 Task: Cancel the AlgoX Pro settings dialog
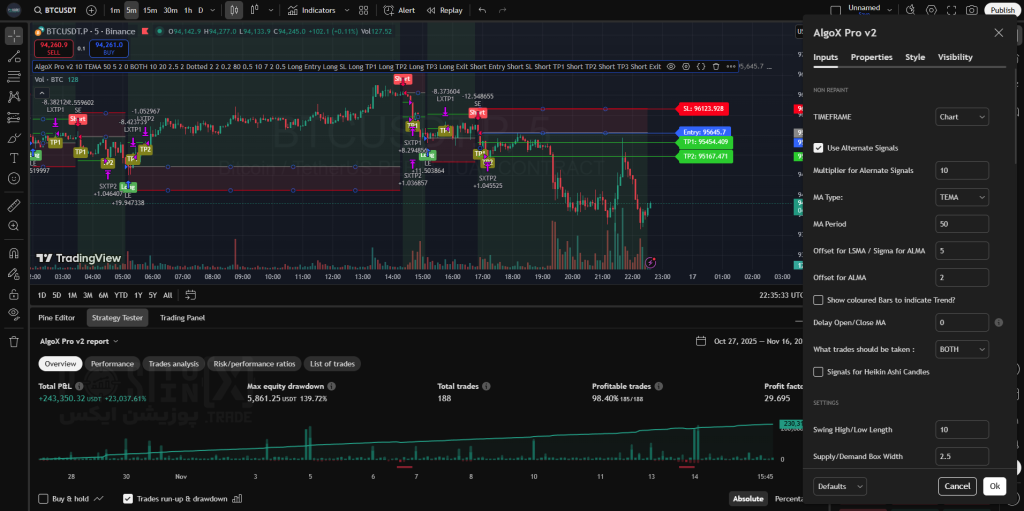[957, 486]
